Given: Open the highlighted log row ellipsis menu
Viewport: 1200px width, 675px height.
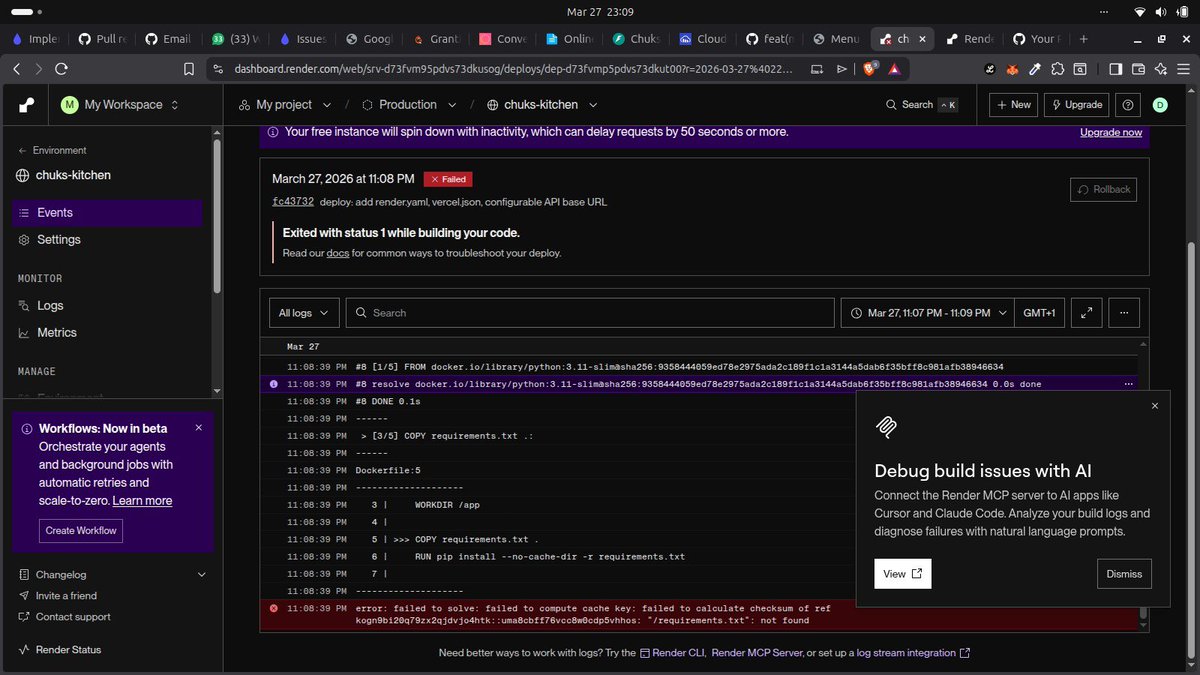Looking at the screenshot, I should [x=1128, y=384].
